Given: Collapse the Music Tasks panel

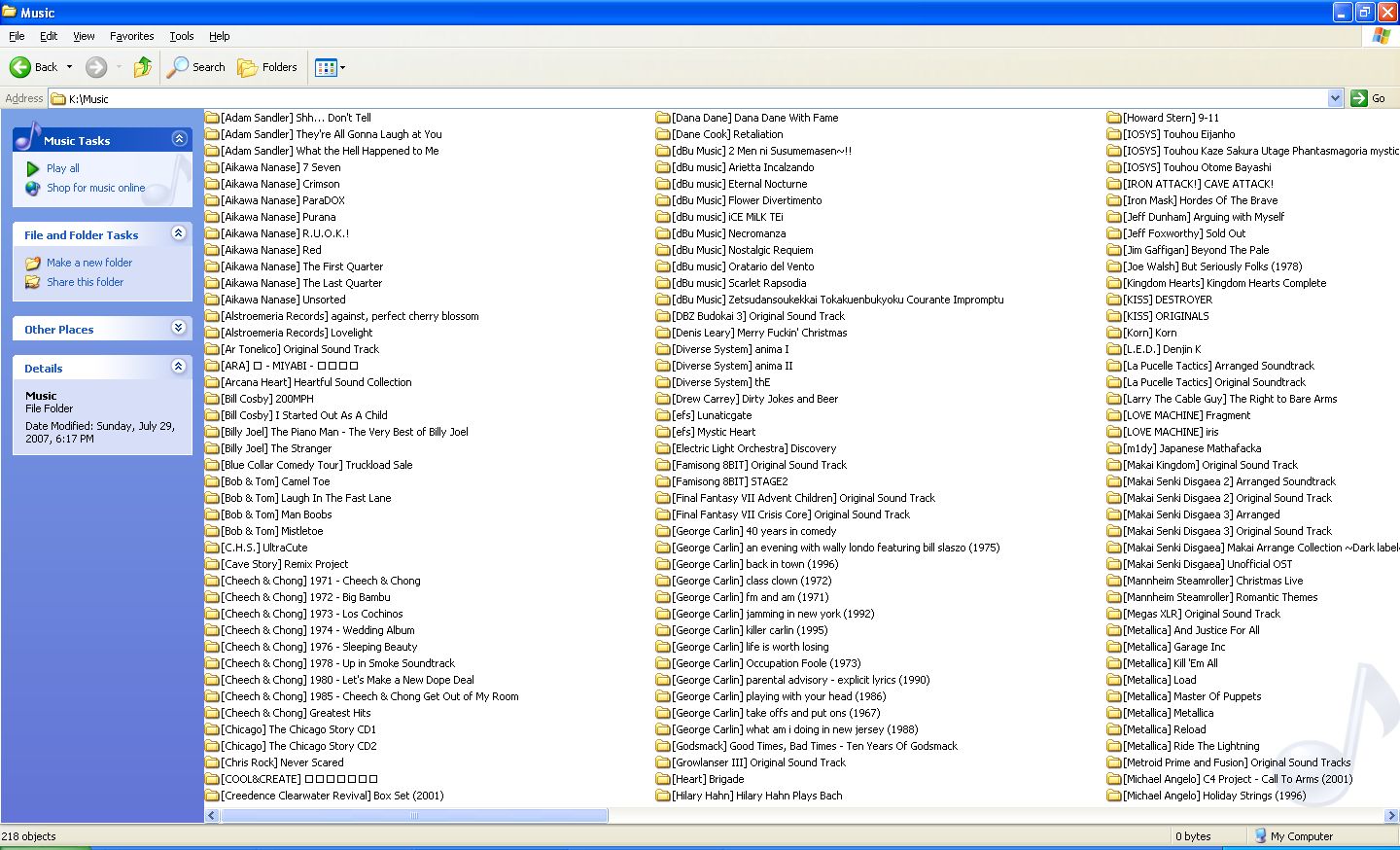Looking at the screenshot, I should [x=179, y=139].
